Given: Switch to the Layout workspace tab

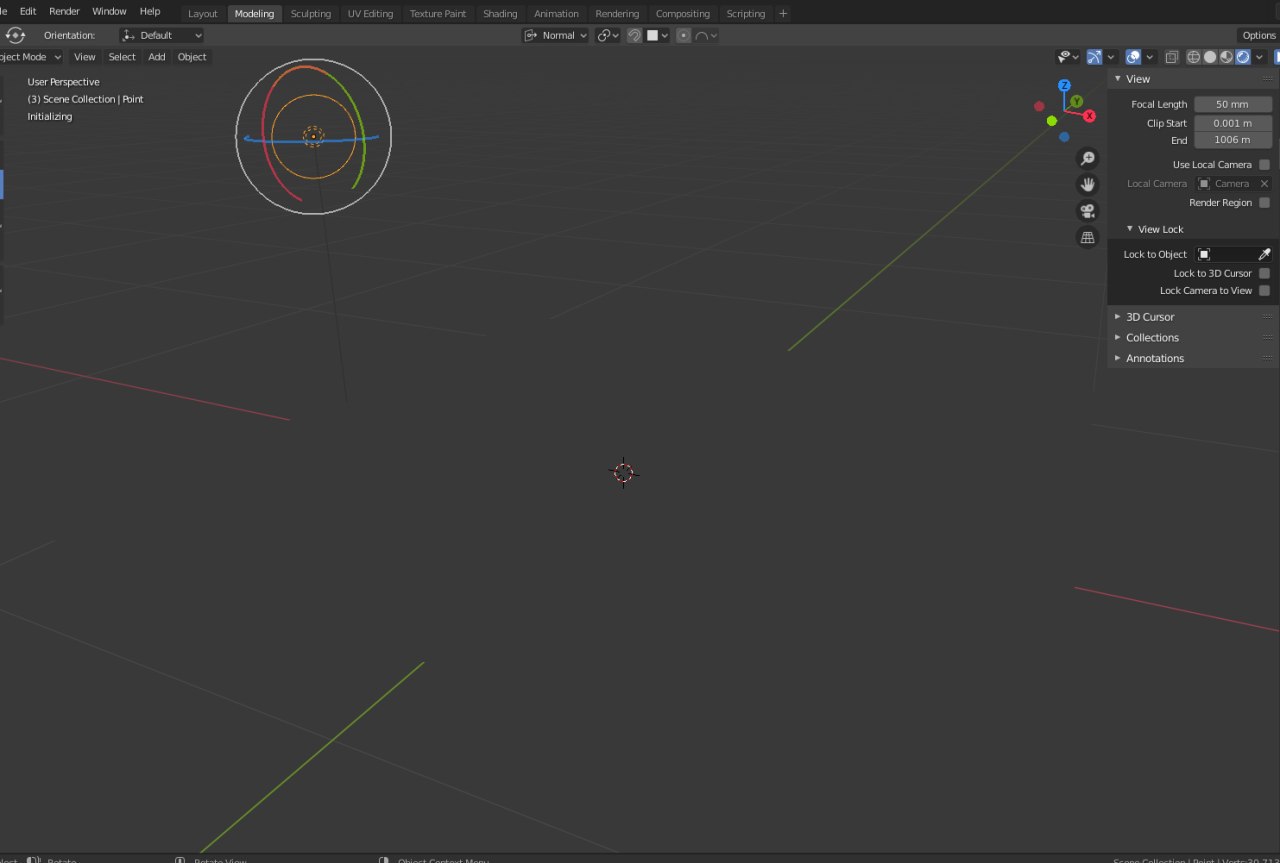Looking at the screenshot, I should tap(203, 14).
